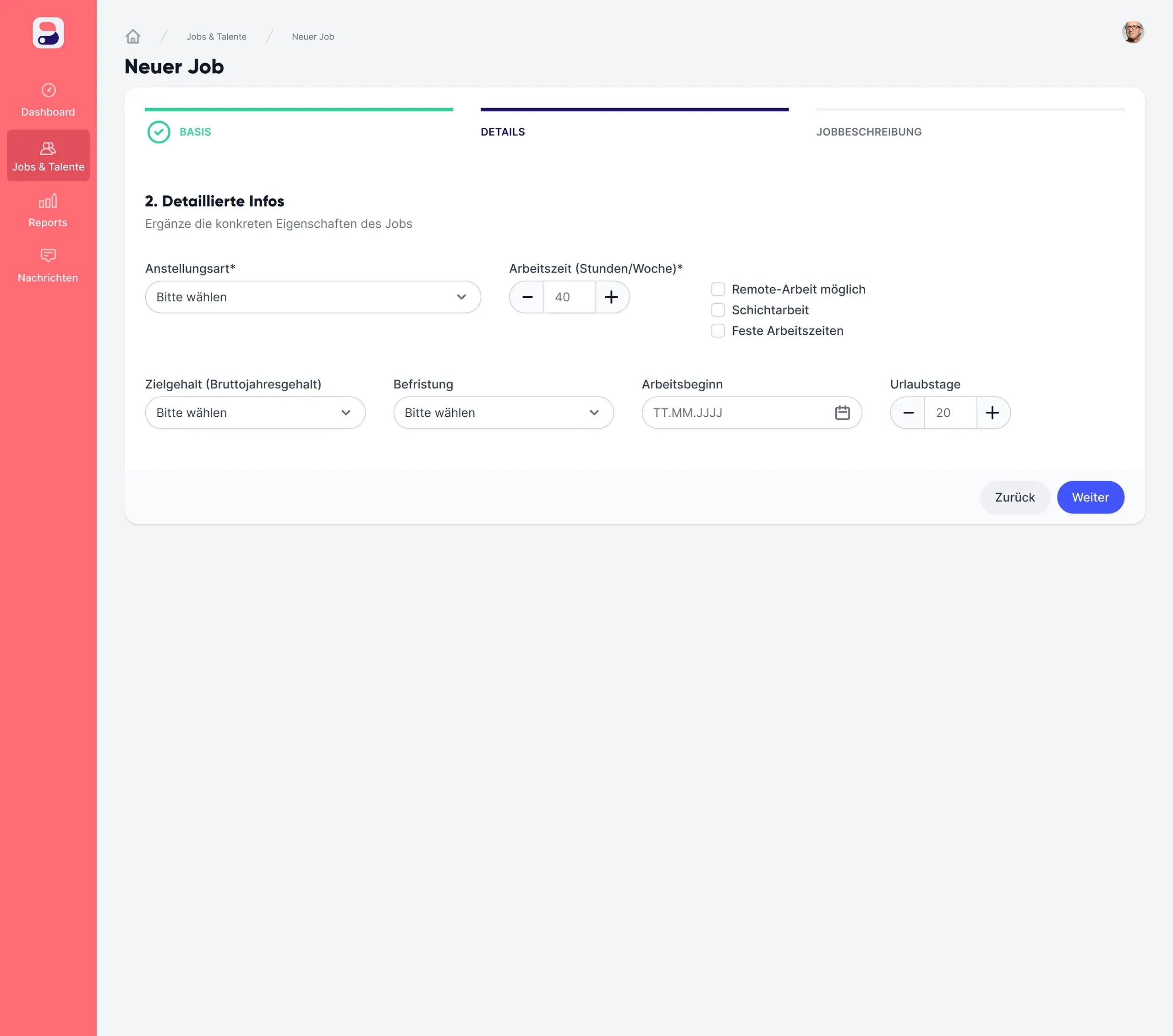
Task: Tick the Schichtarbeit checkbox
Action: [x=718, y=310]
